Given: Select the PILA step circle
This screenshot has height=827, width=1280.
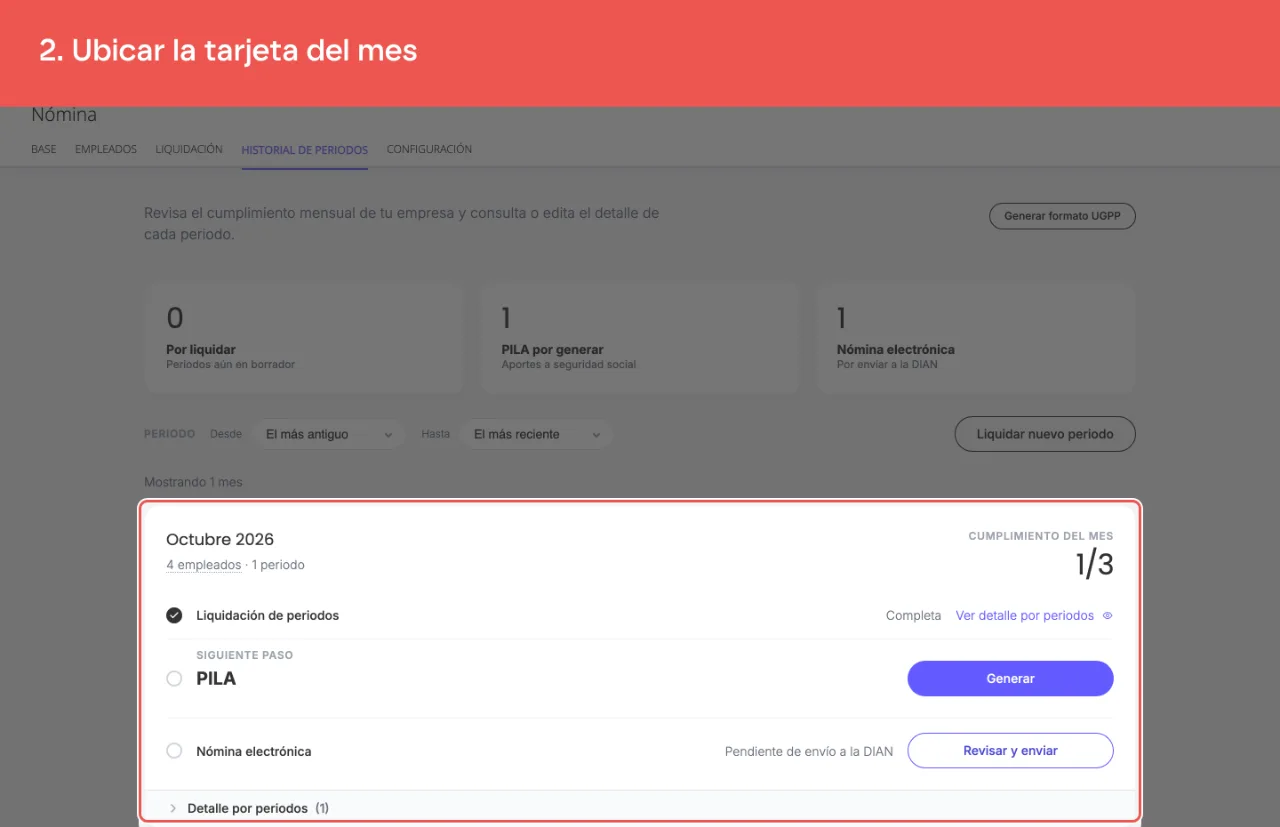Looking at the screenshot, I should click(x=174, y=679).
